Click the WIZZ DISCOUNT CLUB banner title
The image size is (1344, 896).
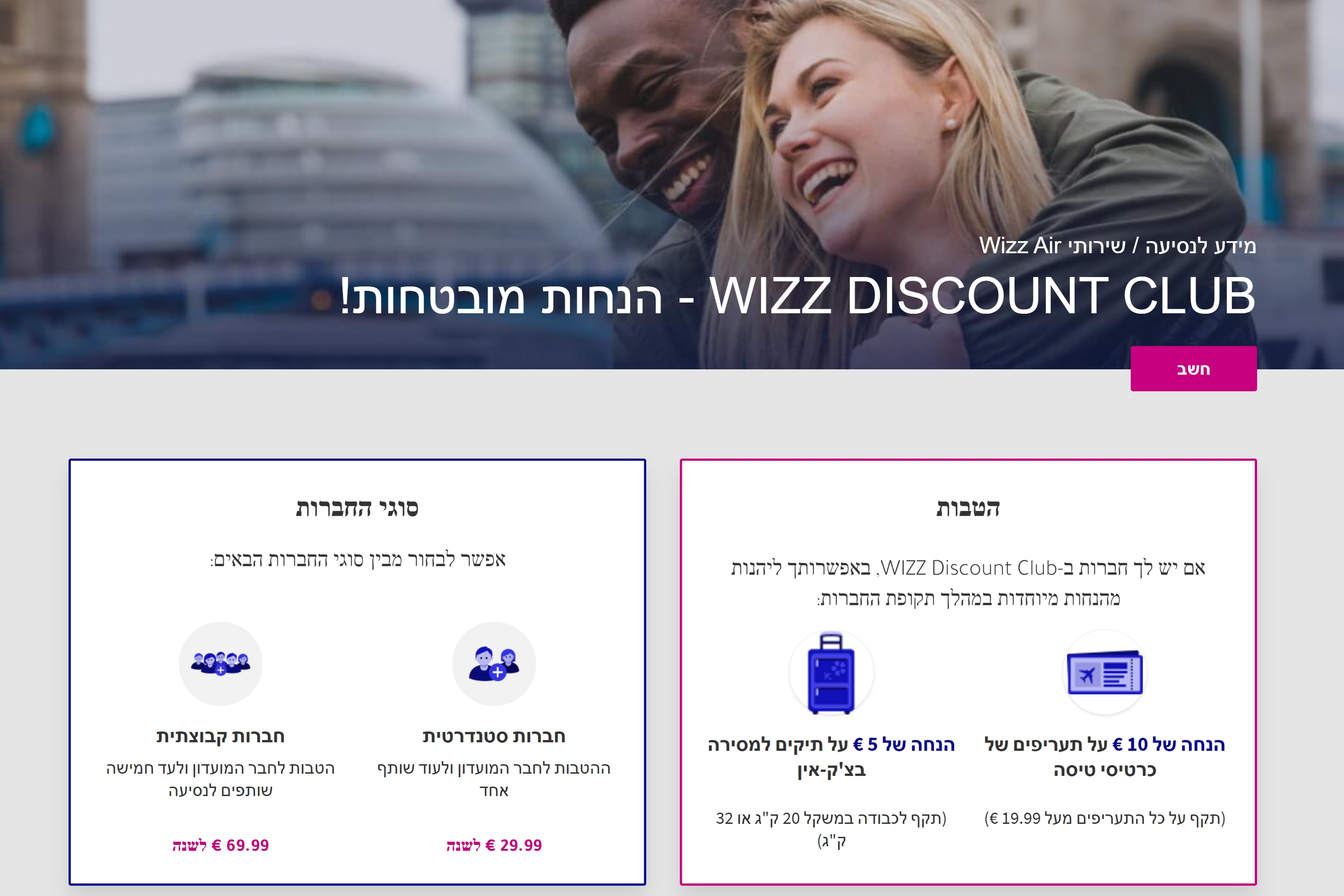tap(798, 295)
